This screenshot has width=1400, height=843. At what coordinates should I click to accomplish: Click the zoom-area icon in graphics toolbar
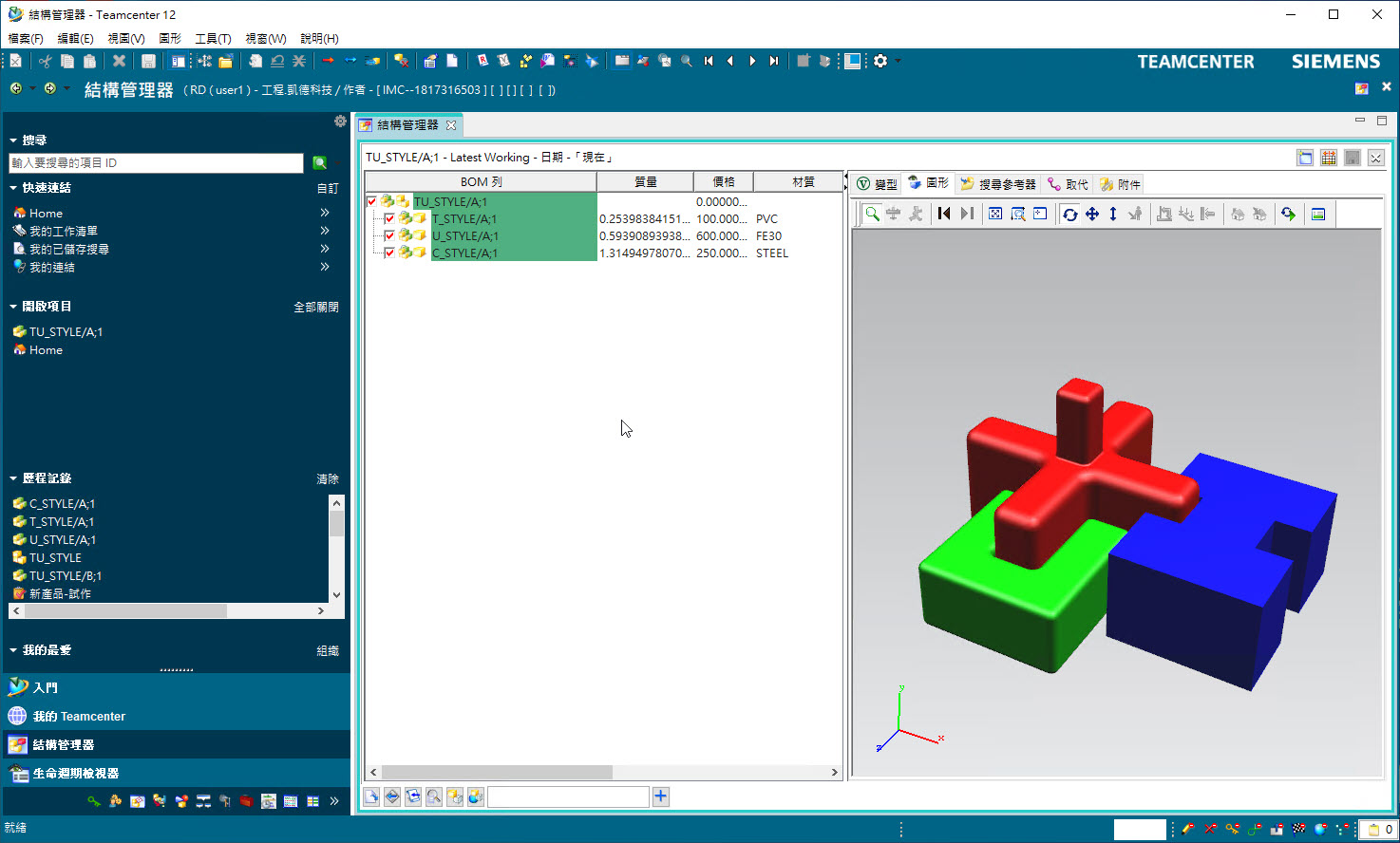1018,214
